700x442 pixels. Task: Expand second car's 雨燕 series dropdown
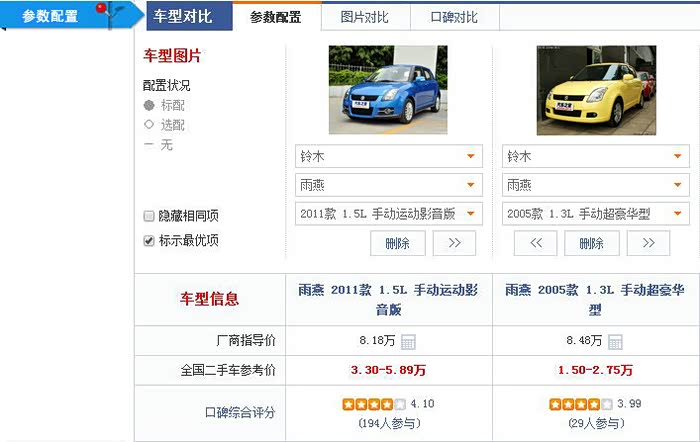(596, 185)
